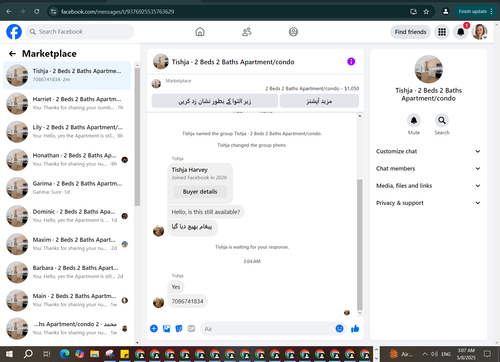Click the large listing photo in info panel
500x362 pixels.
point(428,69)
